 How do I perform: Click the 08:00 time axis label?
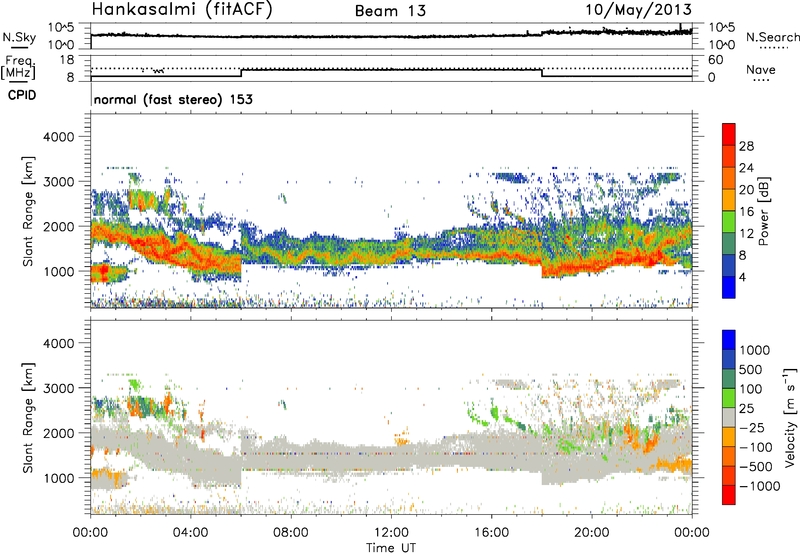click(x=291, y=533)
